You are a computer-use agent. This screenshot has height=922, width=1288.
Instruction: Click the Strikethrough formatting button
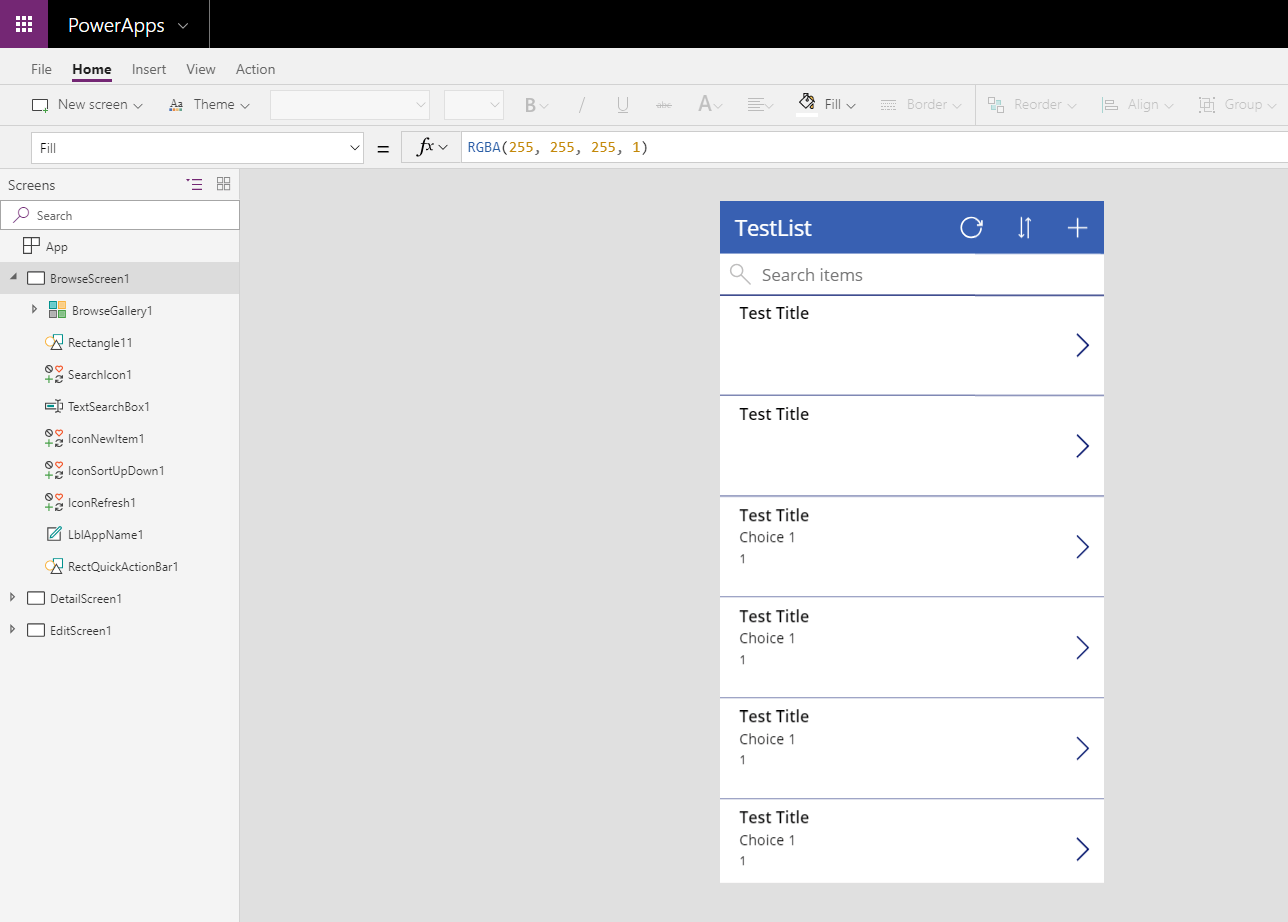click(664, 105)
